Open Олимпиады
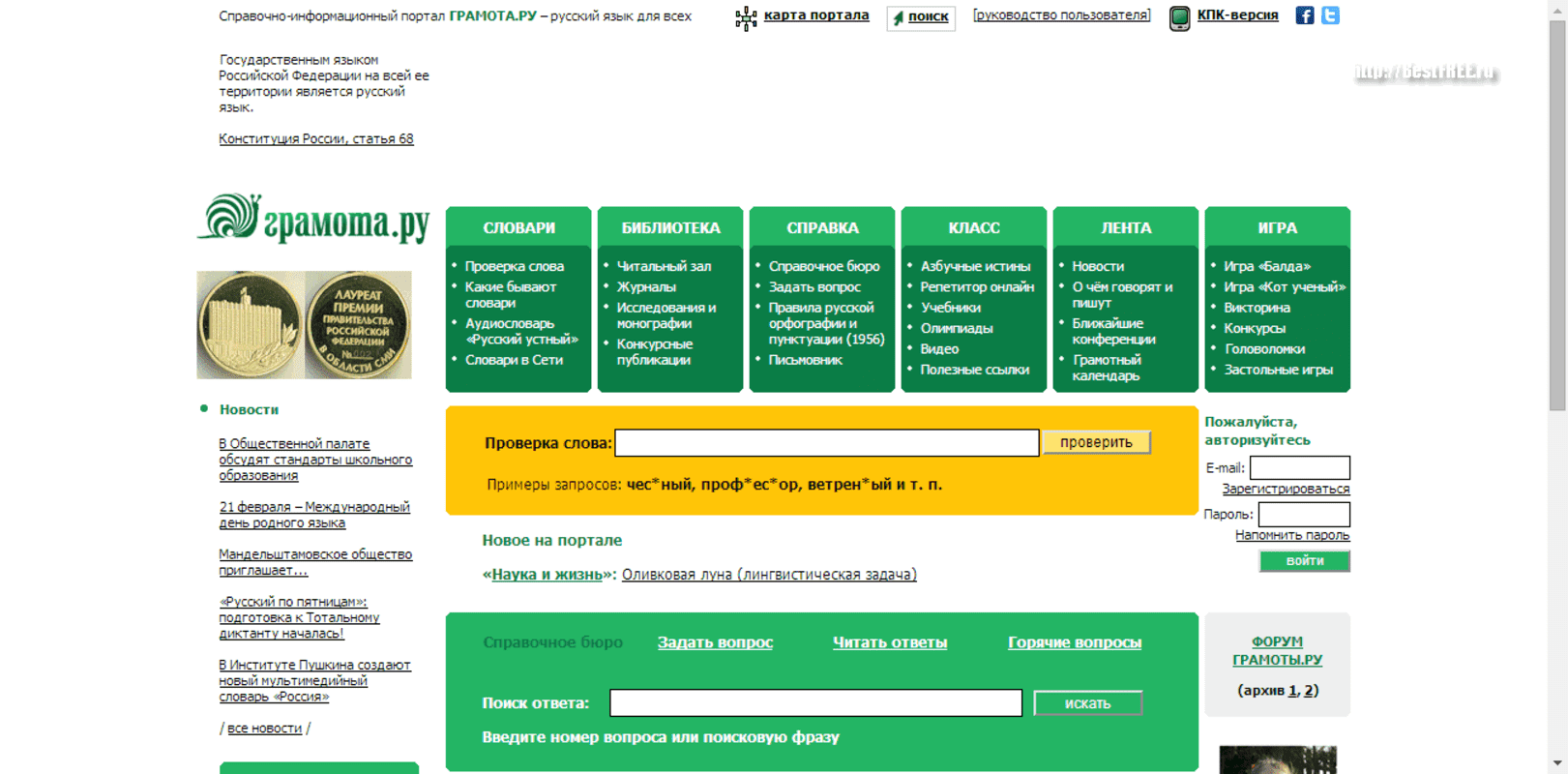The height and width of the screenshot is (774, 1568). point(957,328)
